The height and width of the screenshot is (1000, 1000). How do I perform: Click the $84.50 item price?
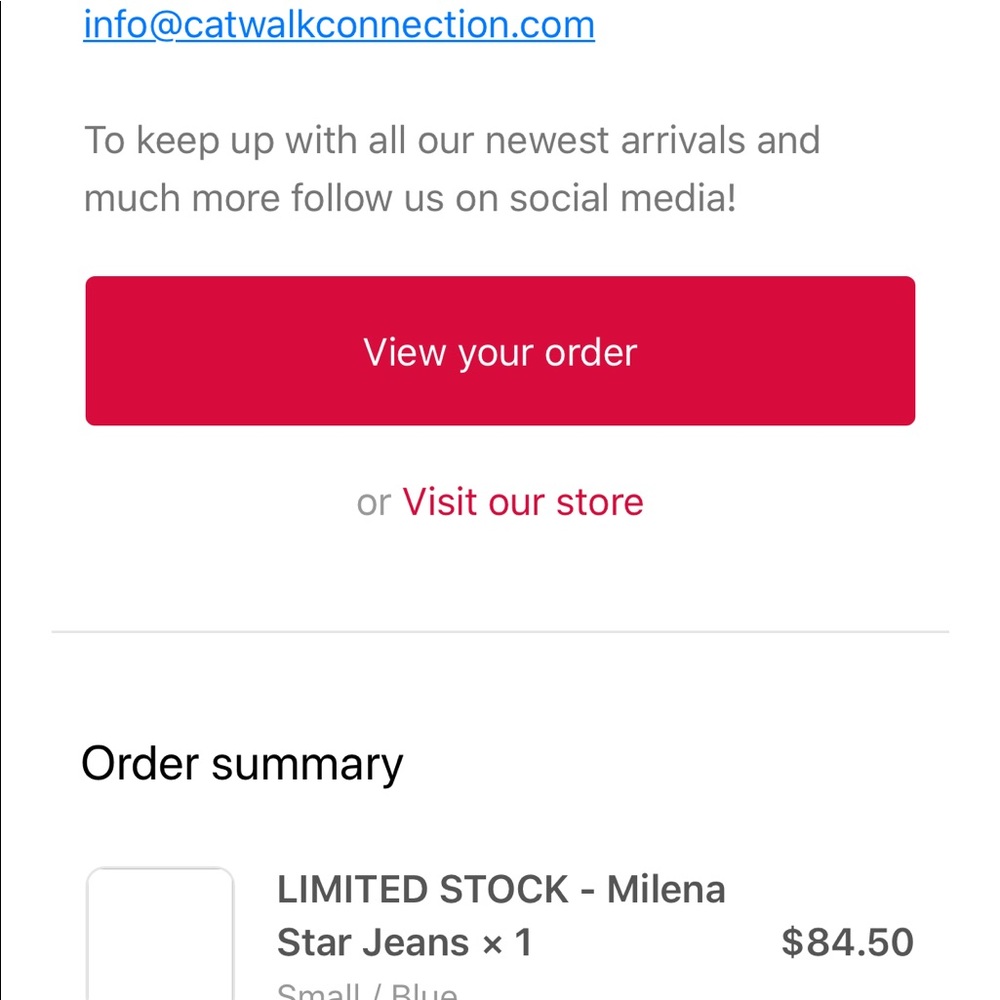point(848,942)
